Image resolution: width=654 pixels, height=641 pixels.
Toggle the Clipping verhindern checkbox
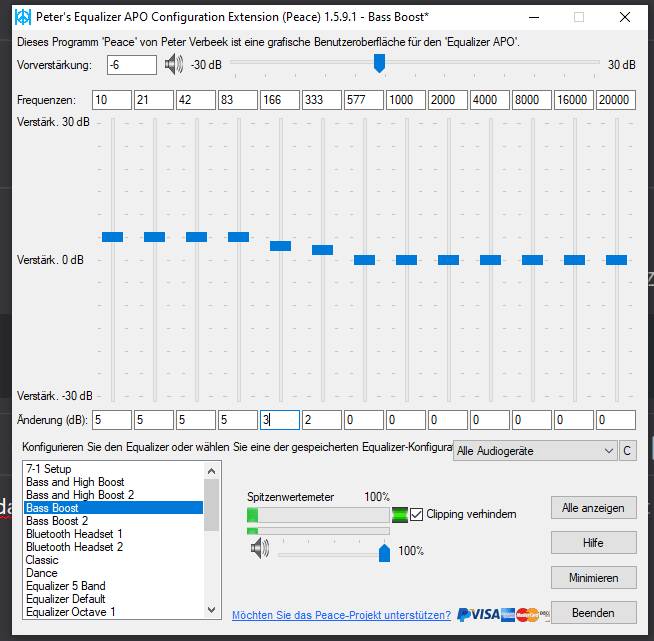coord(416,515)
